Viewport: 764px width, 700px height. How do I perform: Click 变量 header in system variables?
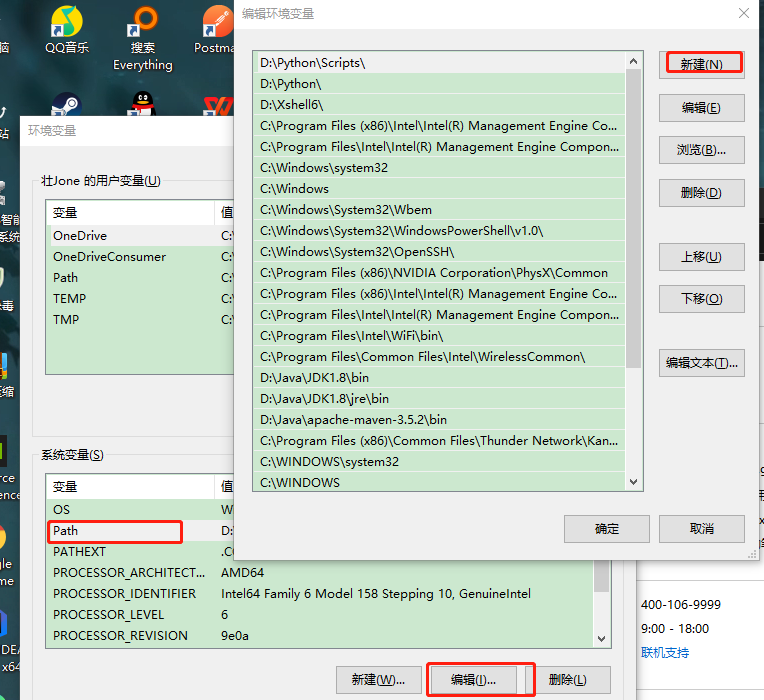(130, 487)
